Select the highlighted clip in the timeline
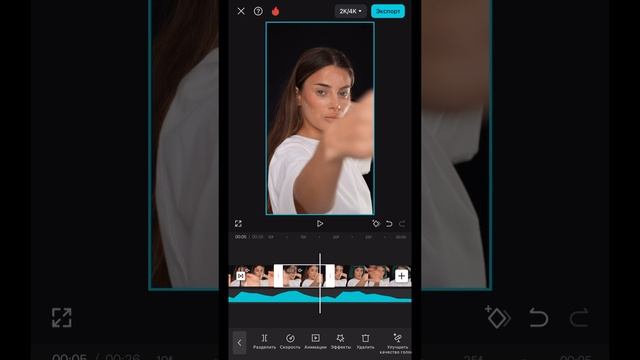640x360 pixels. click(x=304, y=276)
